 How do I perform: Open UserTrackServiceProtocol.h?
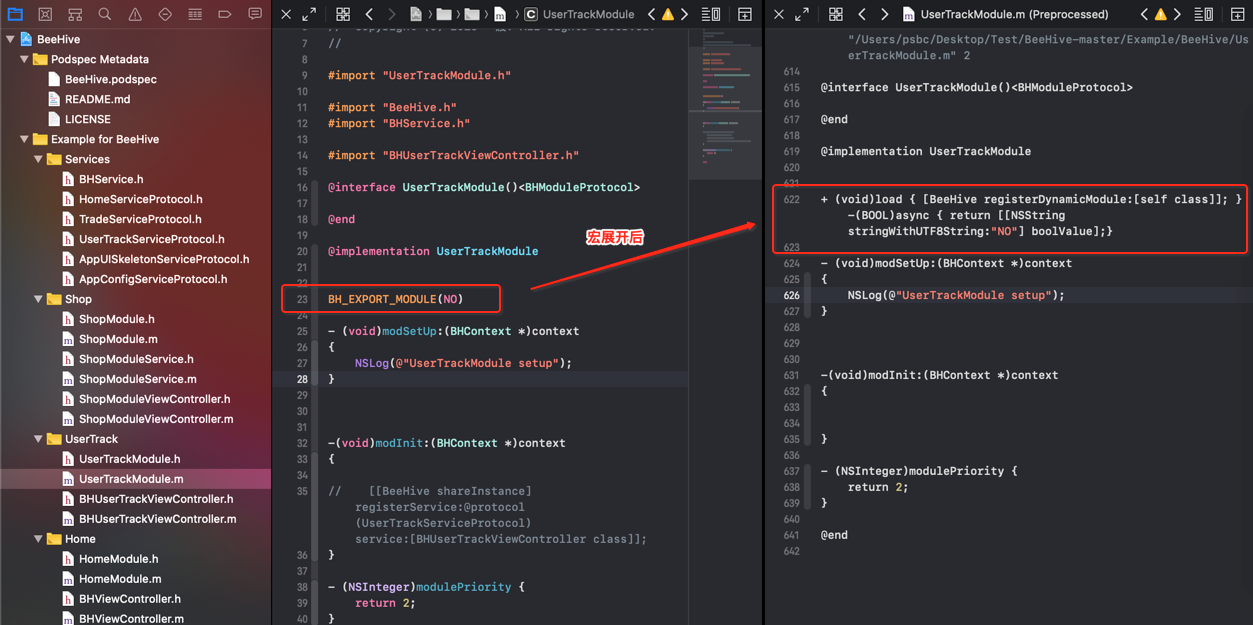tap(151, 239)
